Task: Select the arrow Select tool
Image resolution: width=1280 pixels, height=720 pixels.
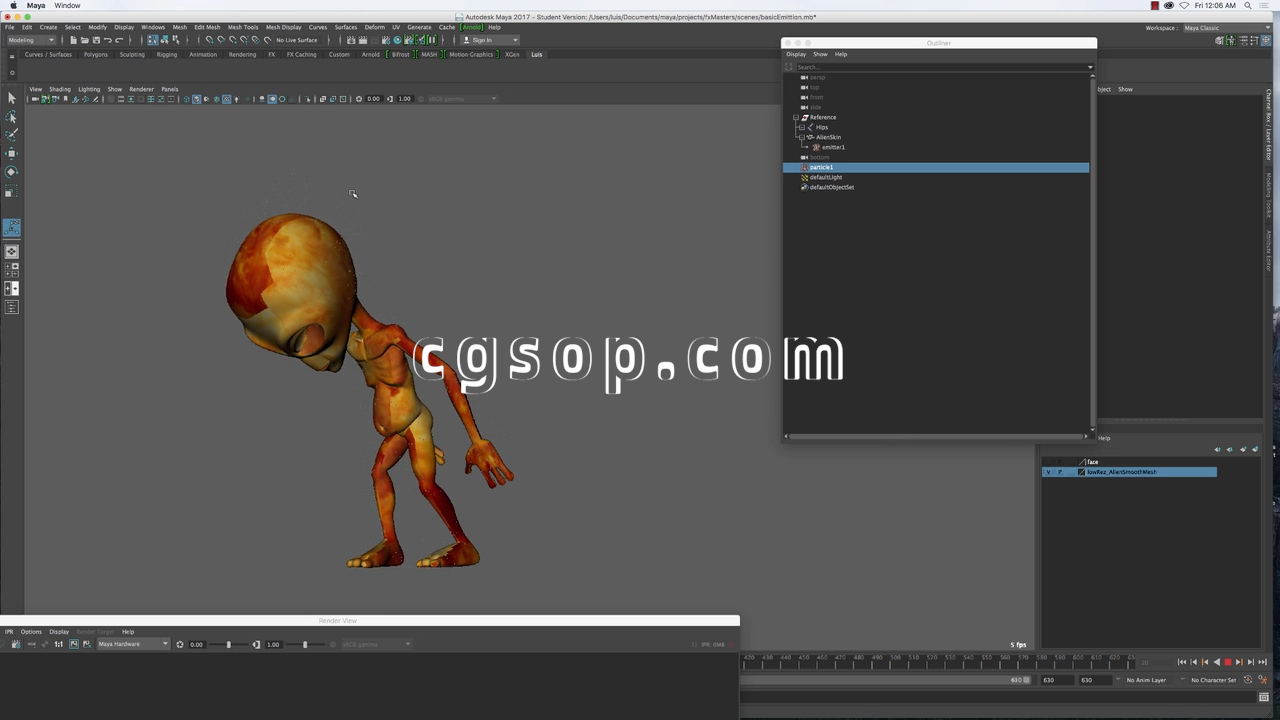Action: click(x=12, y=98)
